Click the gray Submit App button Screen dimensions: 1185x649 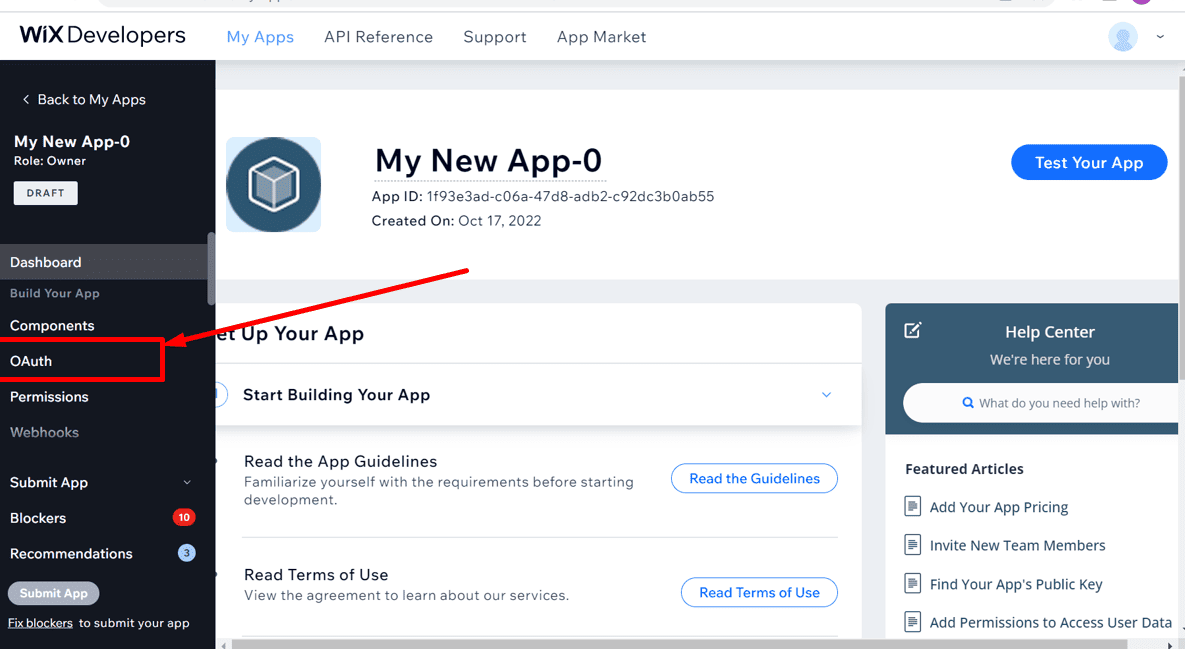54,593
